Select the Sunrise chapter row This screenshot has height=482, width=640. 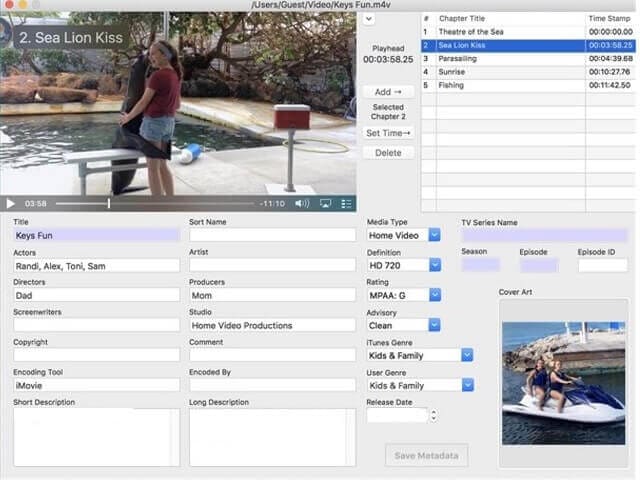(528, 72)
